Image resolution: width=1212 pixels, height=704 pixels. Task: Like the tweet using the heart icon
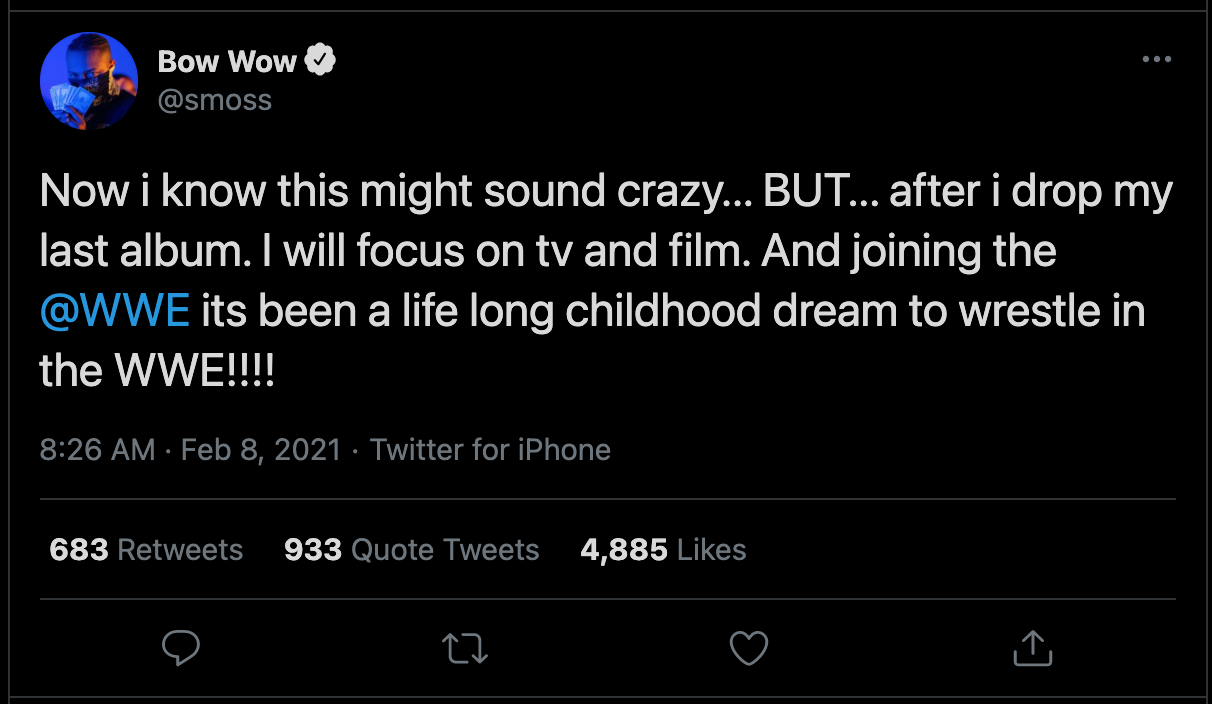(x=748, y=648)
